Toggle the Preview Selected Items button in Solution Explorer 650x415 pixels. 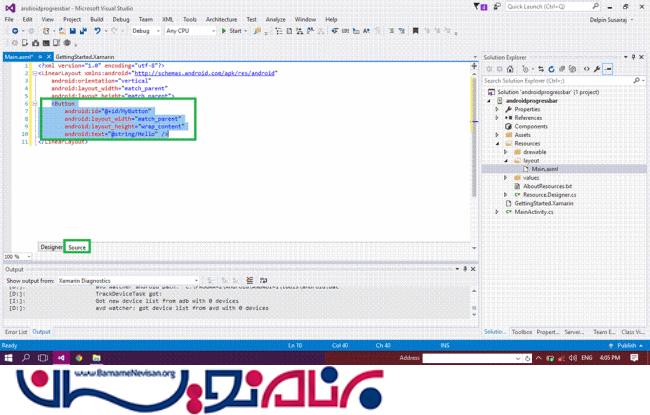(x=607, y=69)
